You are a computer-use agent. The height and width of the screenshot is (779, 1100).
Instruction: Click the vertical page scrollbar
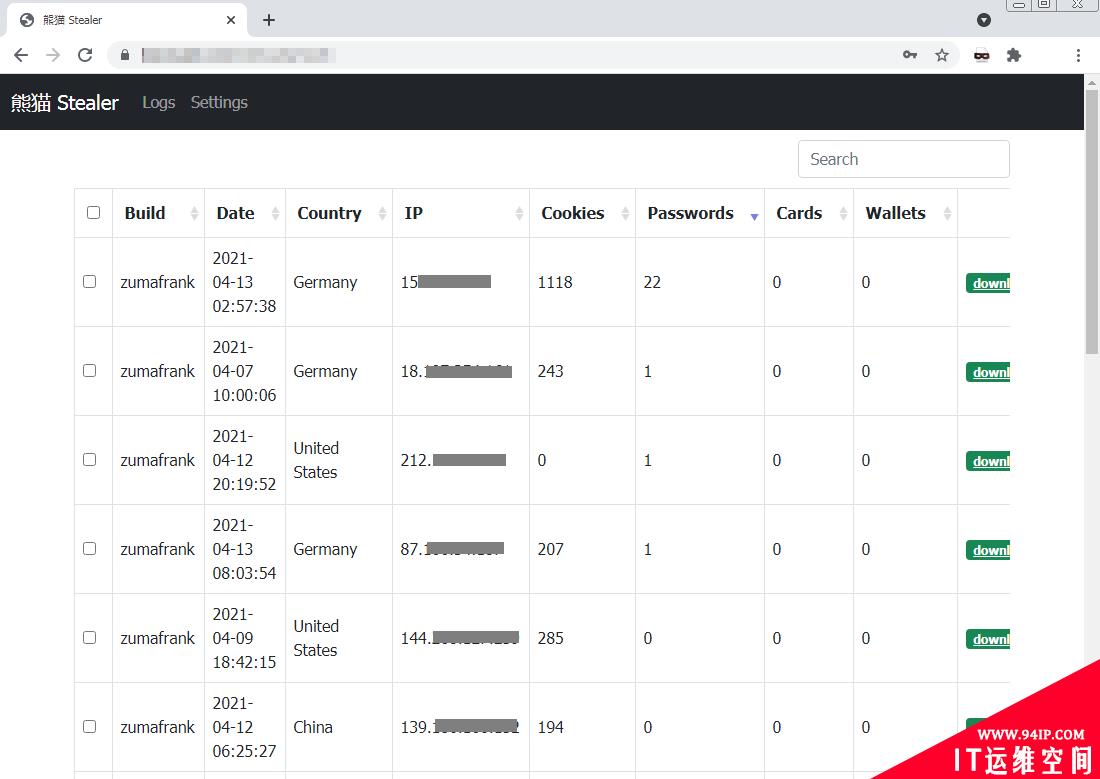coord(1092,221)
